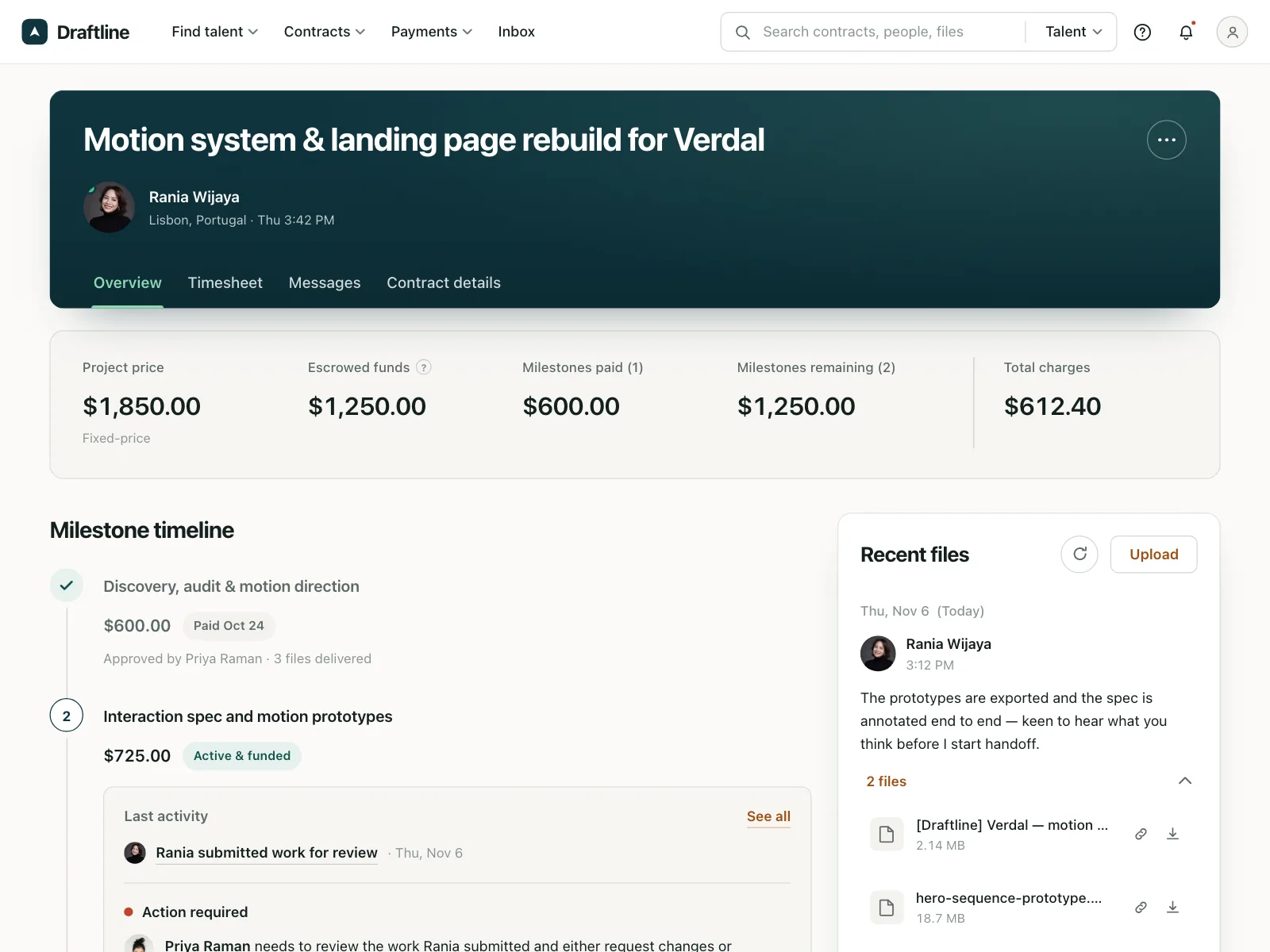
Task: Click Approved by Priya Raman text
Action: (x=183, y=658)
